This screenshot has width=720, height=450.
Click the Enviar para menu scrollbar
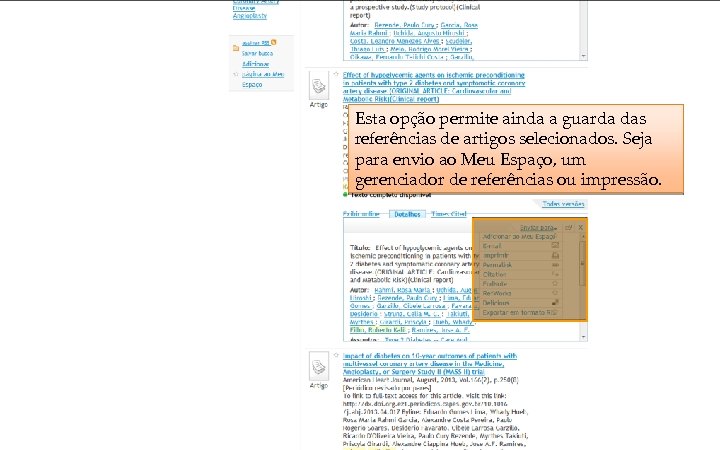point(582,262)
